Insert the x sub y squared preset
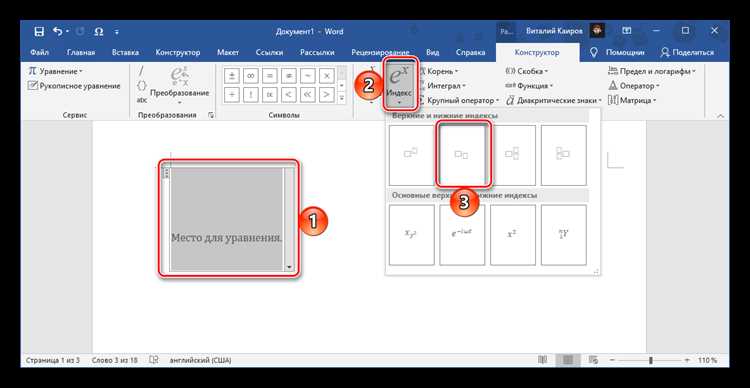The height and width of the screenshot is (388, 750). coord(411,235)
